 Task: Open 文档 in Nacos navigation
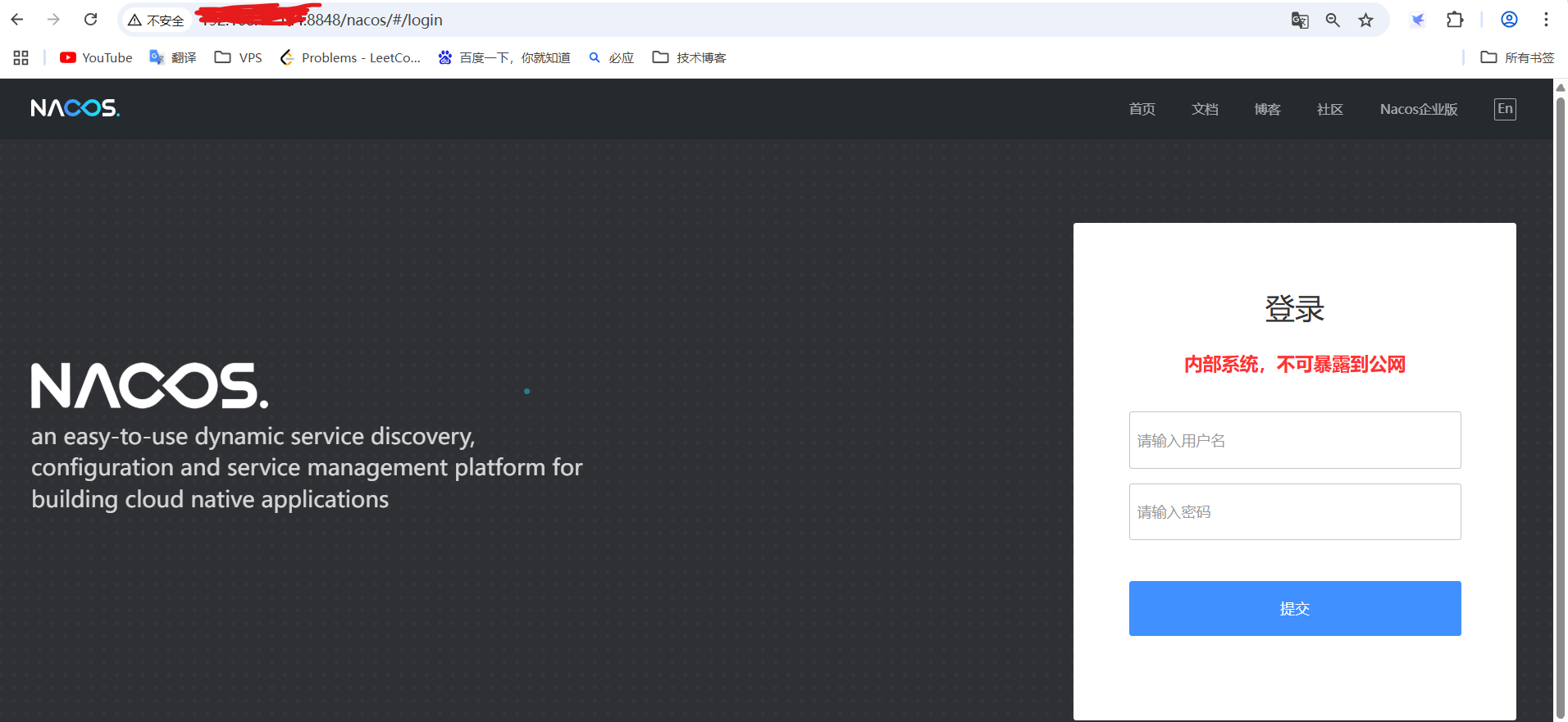(x=1205, y=109)
